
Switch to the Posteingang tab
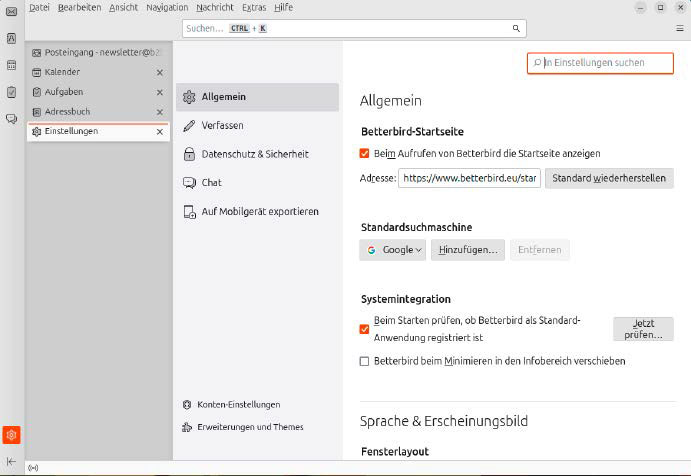tap(98, 52)
